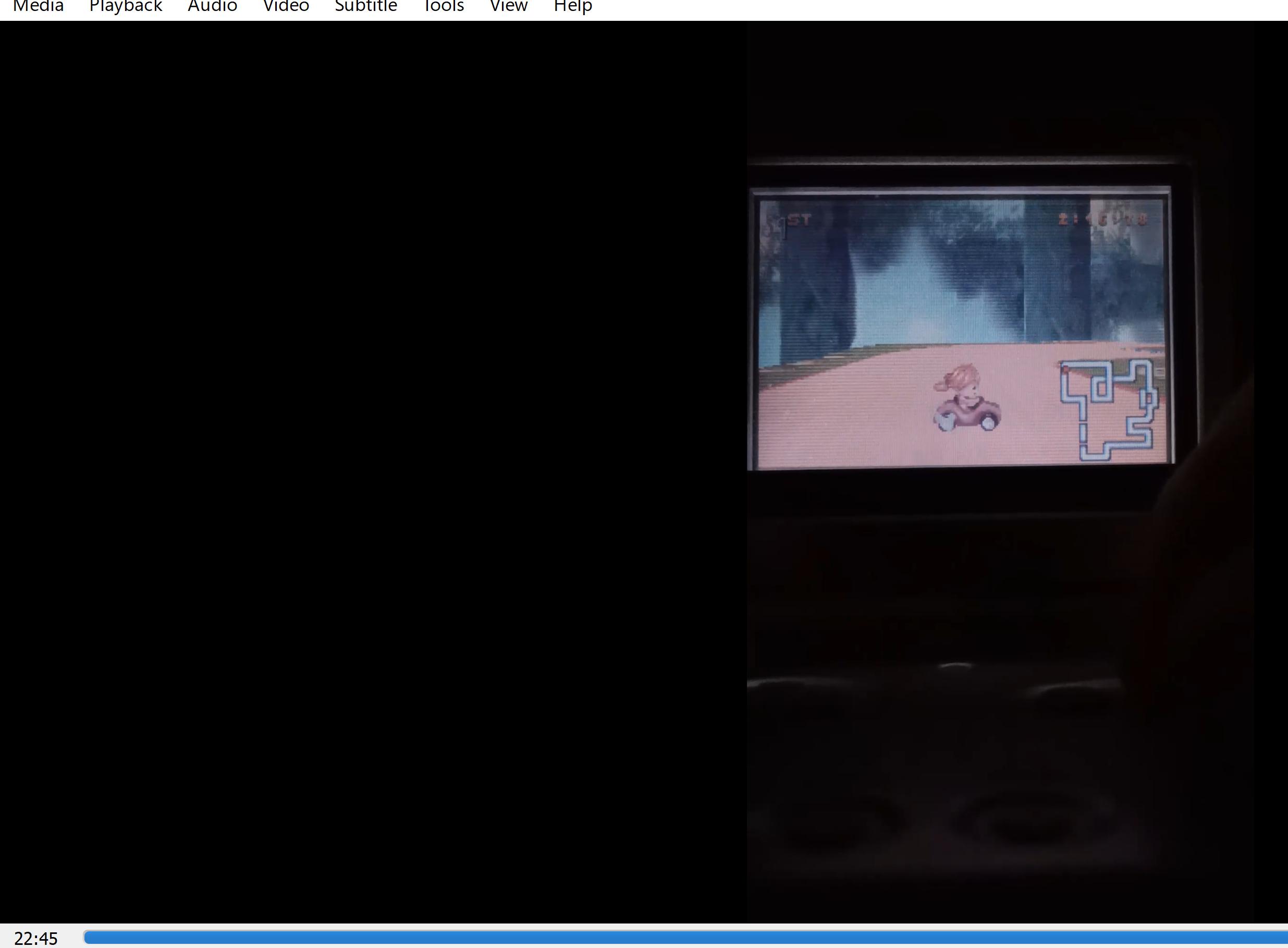Open the View menu

508,6
